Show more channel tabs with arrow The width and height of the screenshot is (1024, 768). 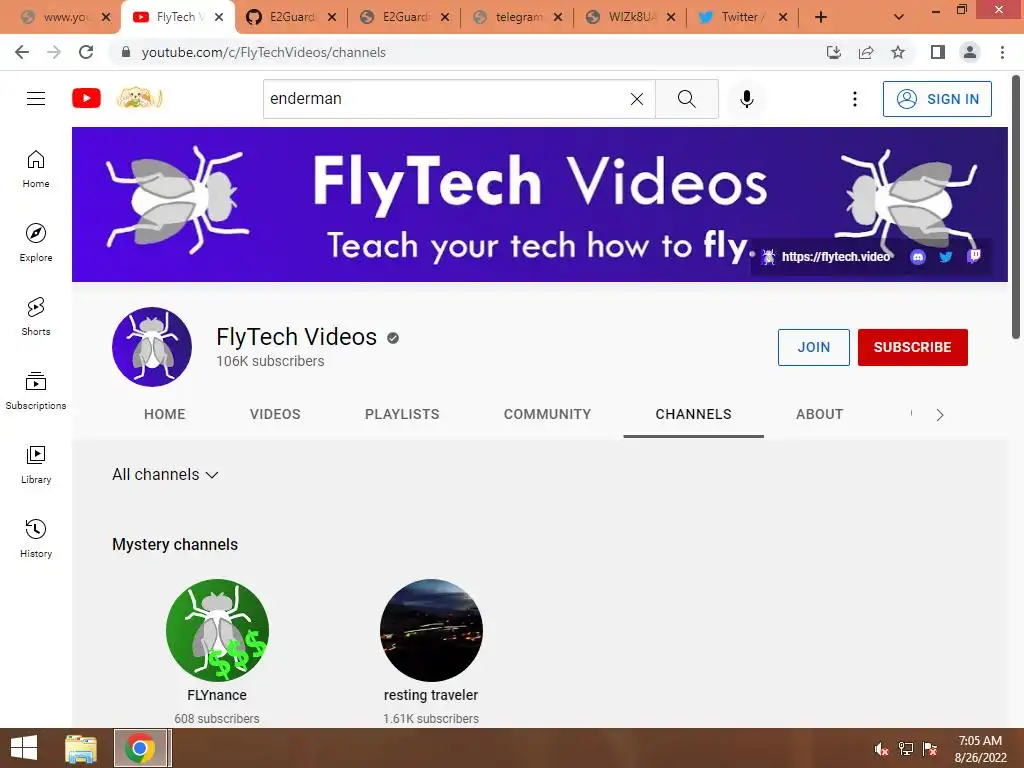(x=940, y=415)
